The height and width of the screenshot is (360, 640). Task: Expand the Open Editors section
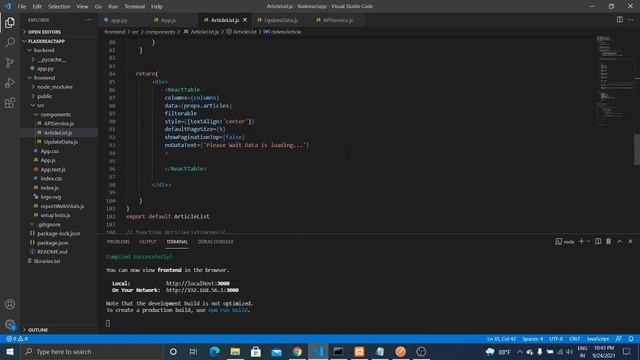tap(44, 32)
